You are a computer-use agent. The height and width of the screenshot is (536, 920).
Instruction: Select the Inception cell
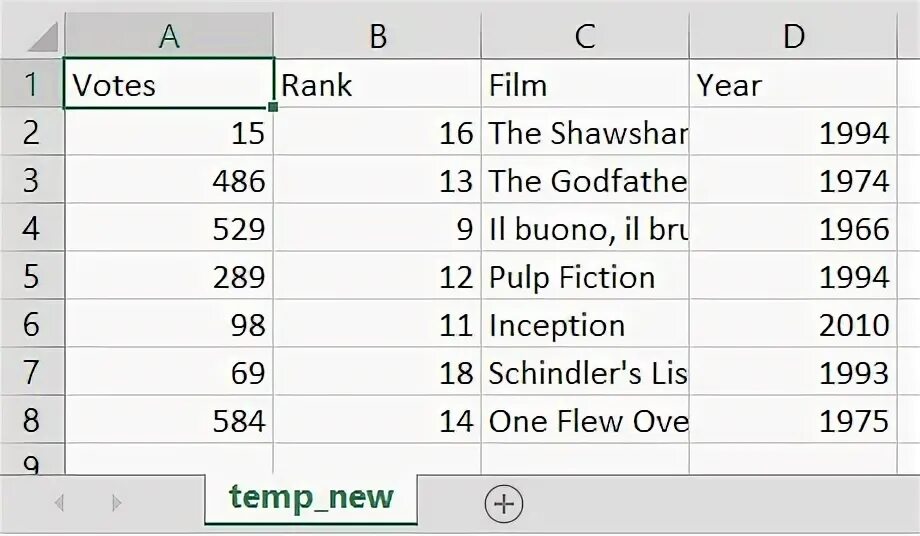tap(585, 325)
